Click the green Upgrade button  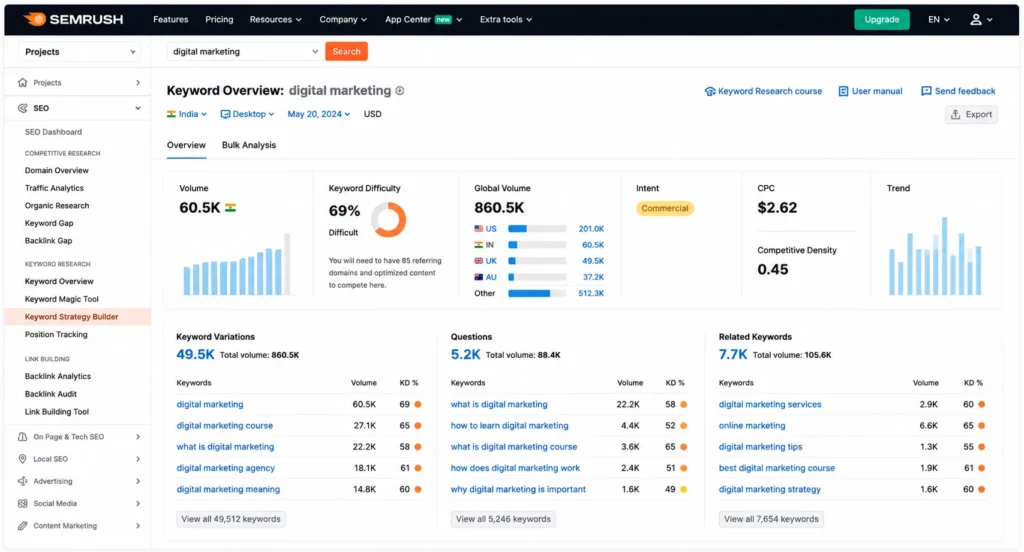[x=882, y=20]
